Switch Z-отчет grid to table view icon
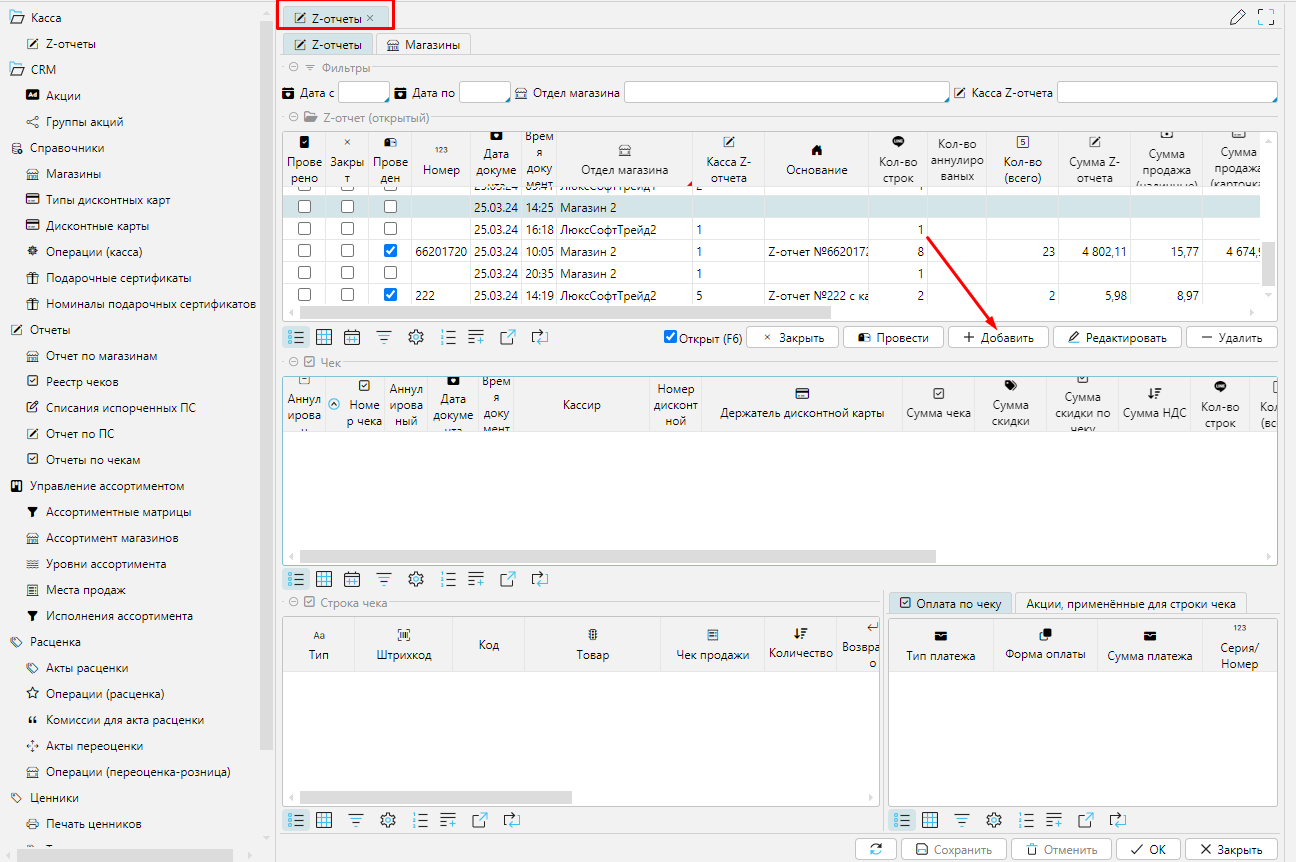The height and width of the screenshot is (862, 1296). (x=324, y=337)
